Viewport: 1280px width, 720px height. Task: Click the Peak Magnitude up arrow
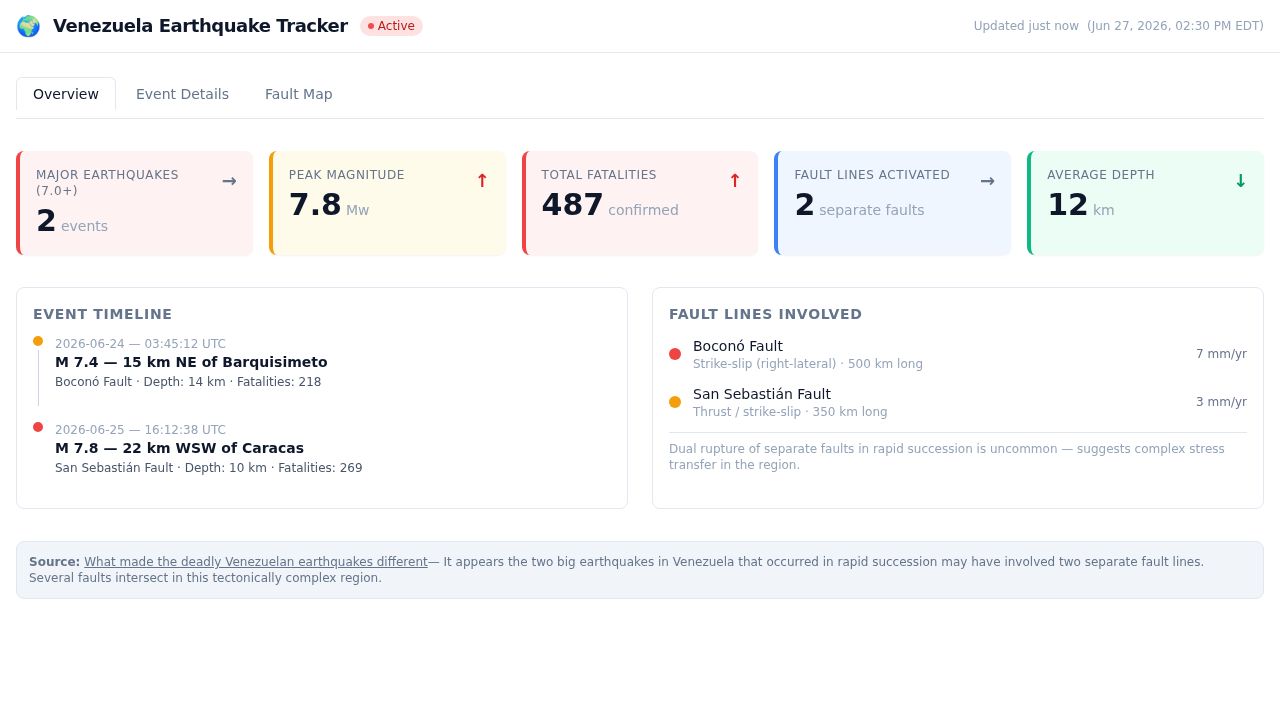click(482, 181)
